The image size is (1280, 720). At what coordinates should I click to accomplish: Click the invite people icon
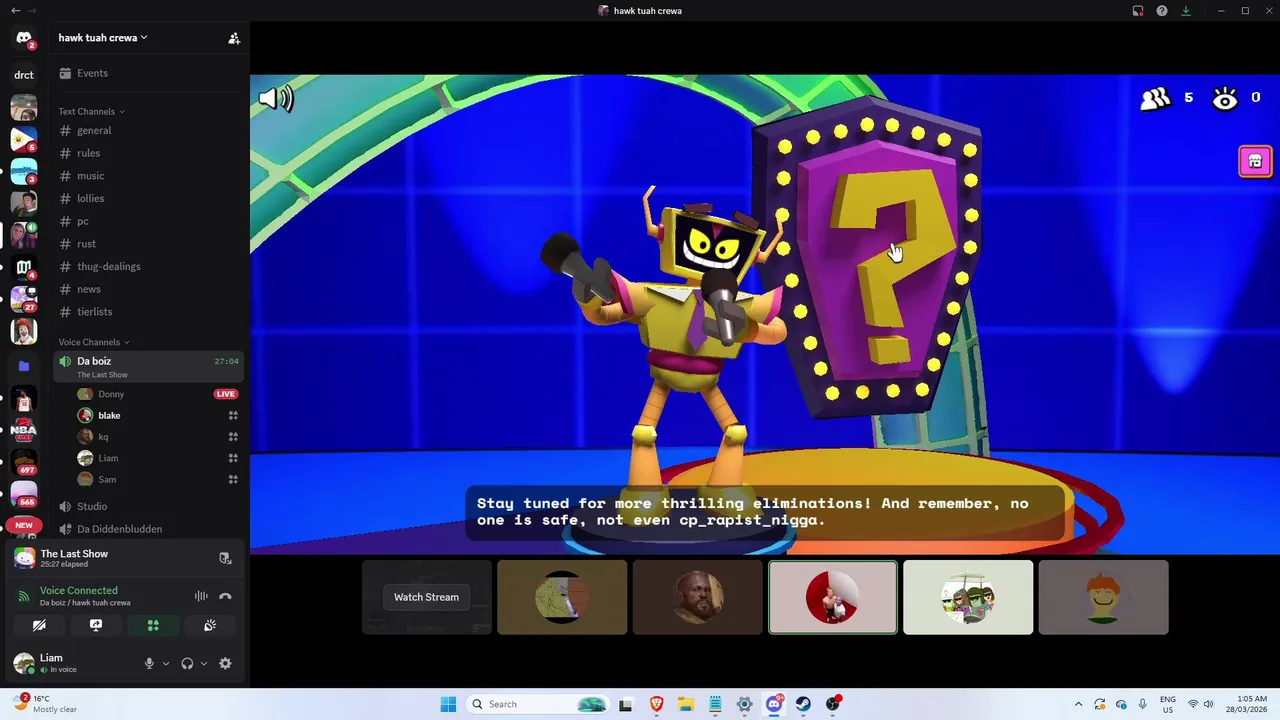(234, 38)
